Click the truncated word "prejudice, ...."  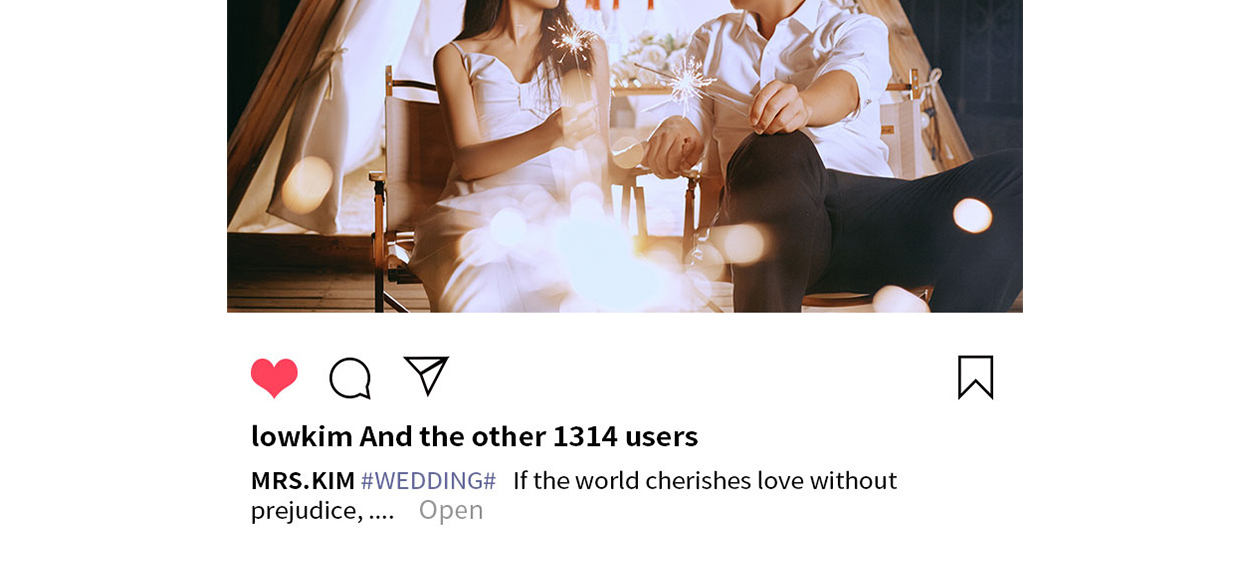[x=323, y=510]
